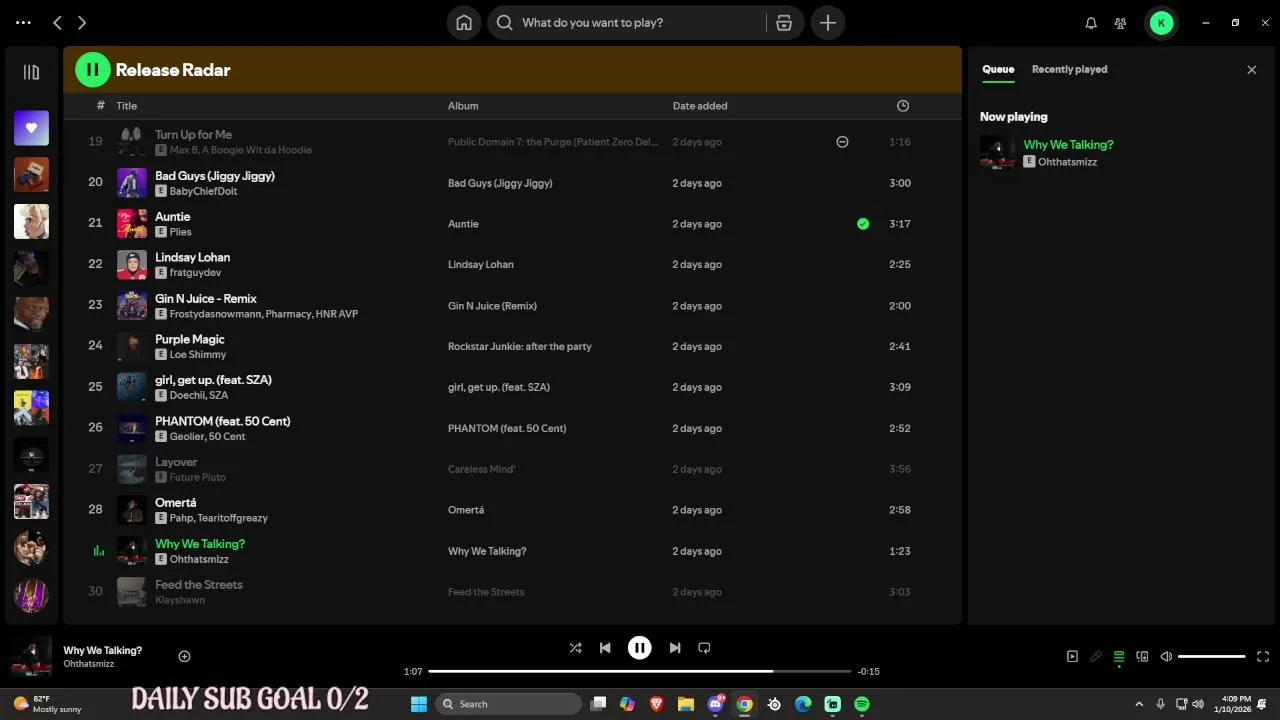Mute with the volume speaker icon
1280x720 pixels.
(x=1166, y=657)
